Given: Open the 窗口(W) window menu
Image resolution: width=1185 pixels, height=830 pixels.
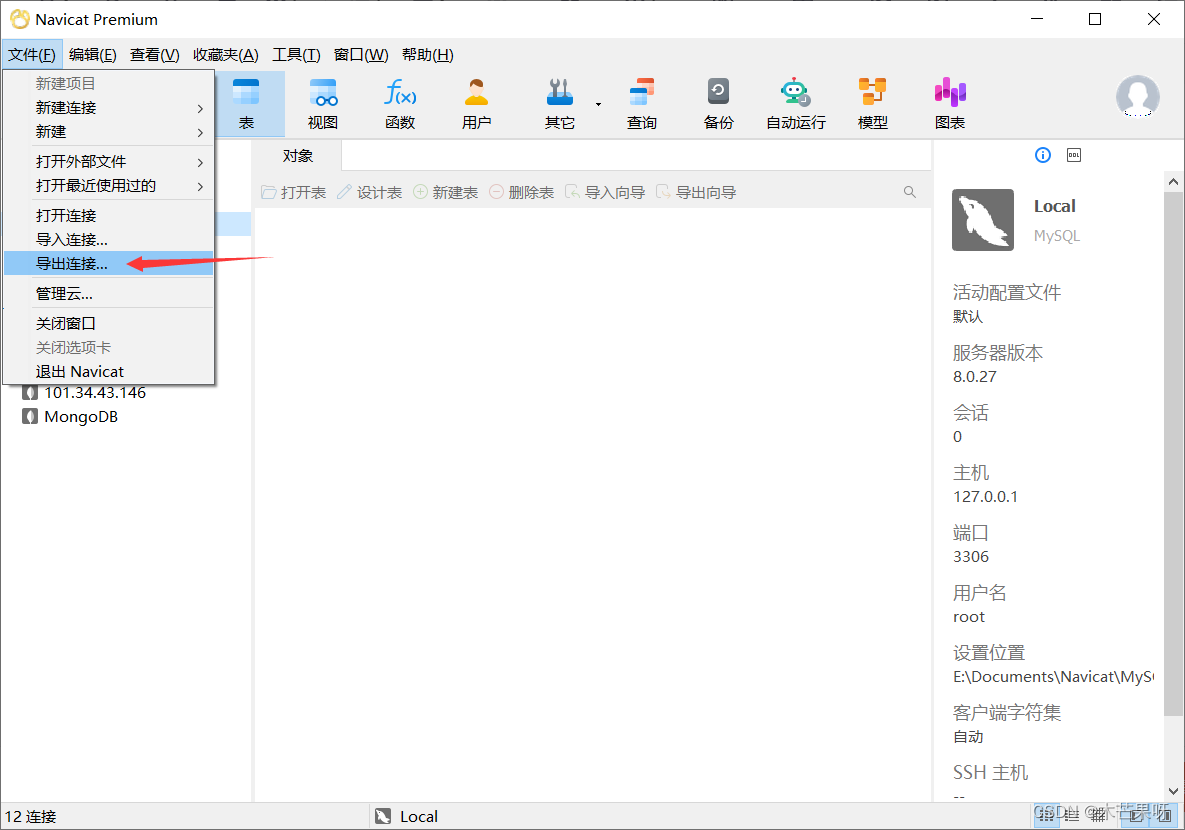Looking at the screenshot, I should 360,54.
